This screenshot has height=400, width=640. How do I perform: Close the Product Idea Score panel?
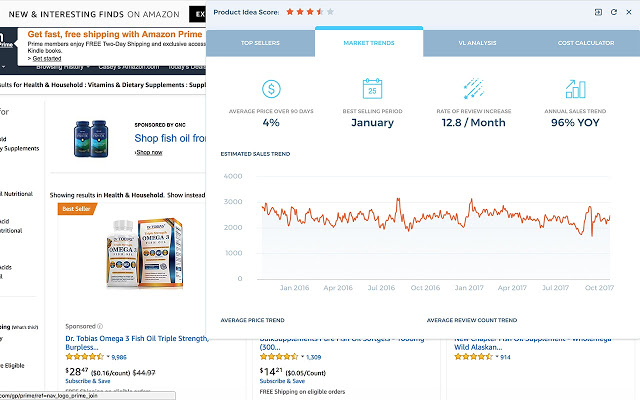coord(629,12)
